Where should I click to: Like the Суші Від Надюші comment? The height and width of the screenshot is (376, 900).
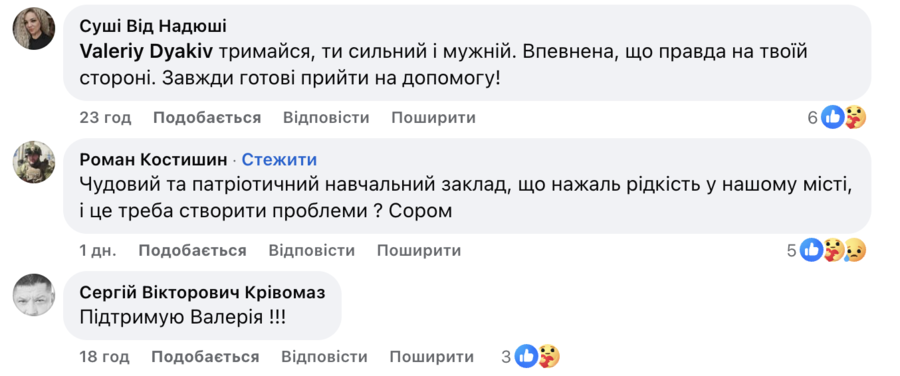coord(207,118)
